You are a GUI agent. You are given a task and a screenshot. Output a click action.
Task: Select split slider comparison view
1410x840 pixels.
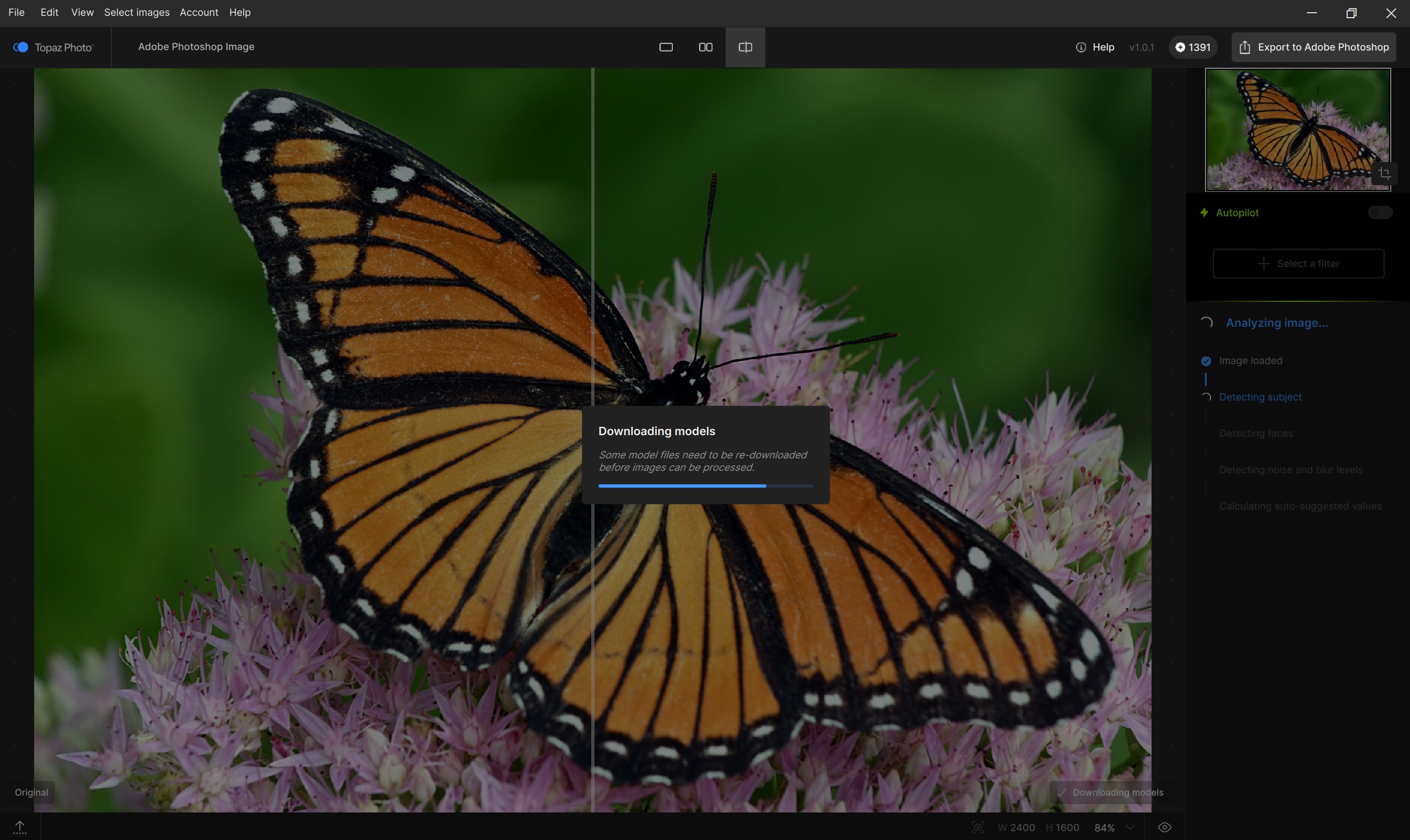pos(745,47)
